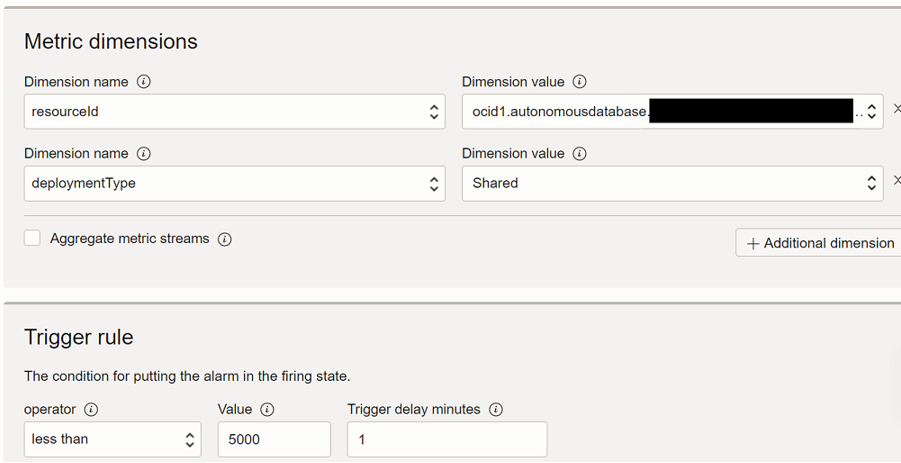Open the ocid1.autonomousdatabase dimension value dropdown
Viewport: 901px width, 463px height.
coord(671,112)
